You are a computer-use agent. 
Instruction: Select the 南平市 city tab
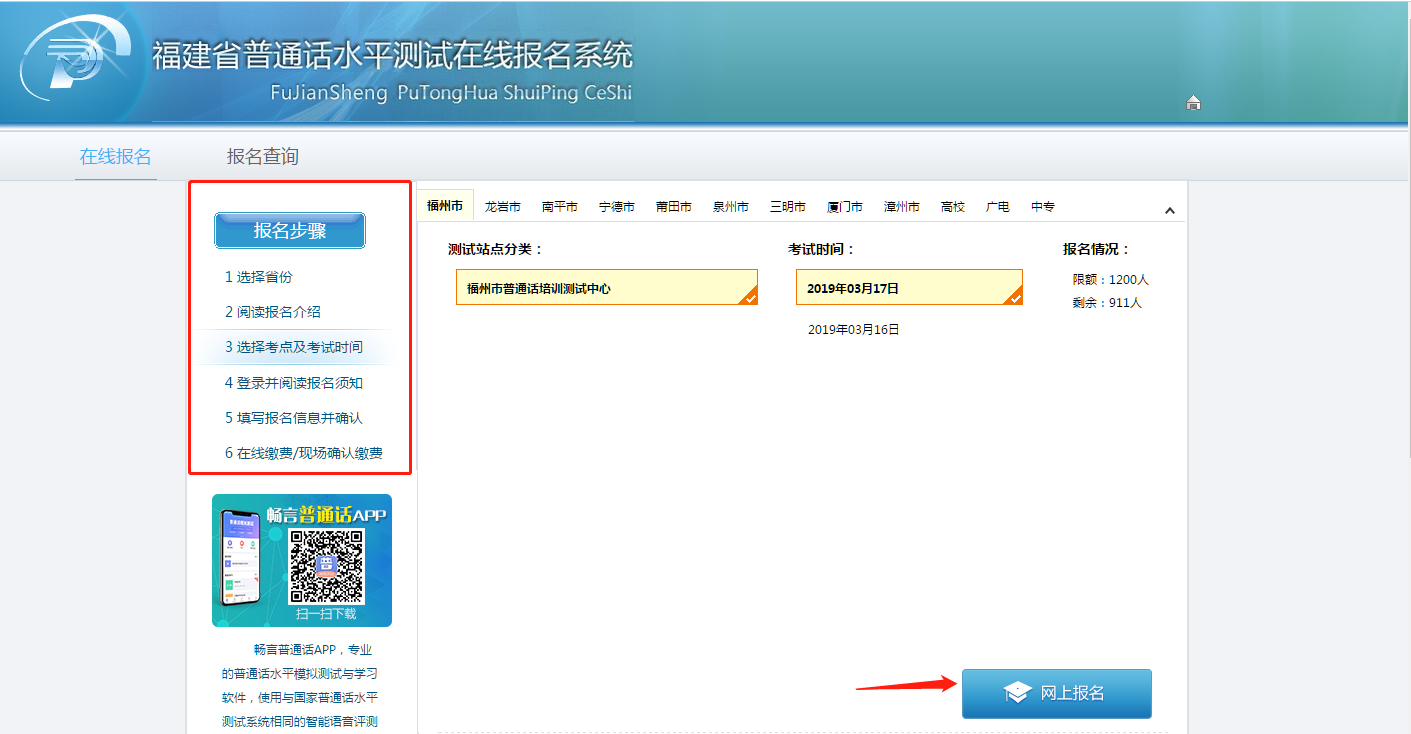(560, 207)
